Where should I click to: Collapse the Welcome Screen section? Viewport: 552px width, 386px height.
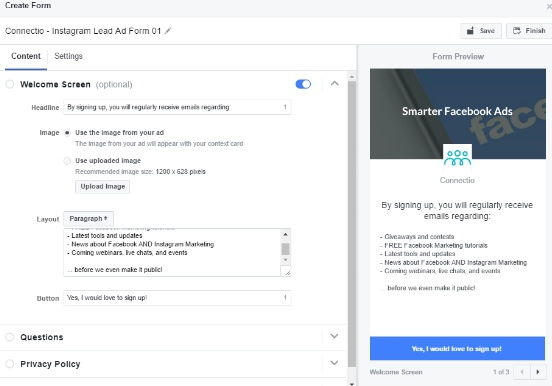click(x=334, y=84)
